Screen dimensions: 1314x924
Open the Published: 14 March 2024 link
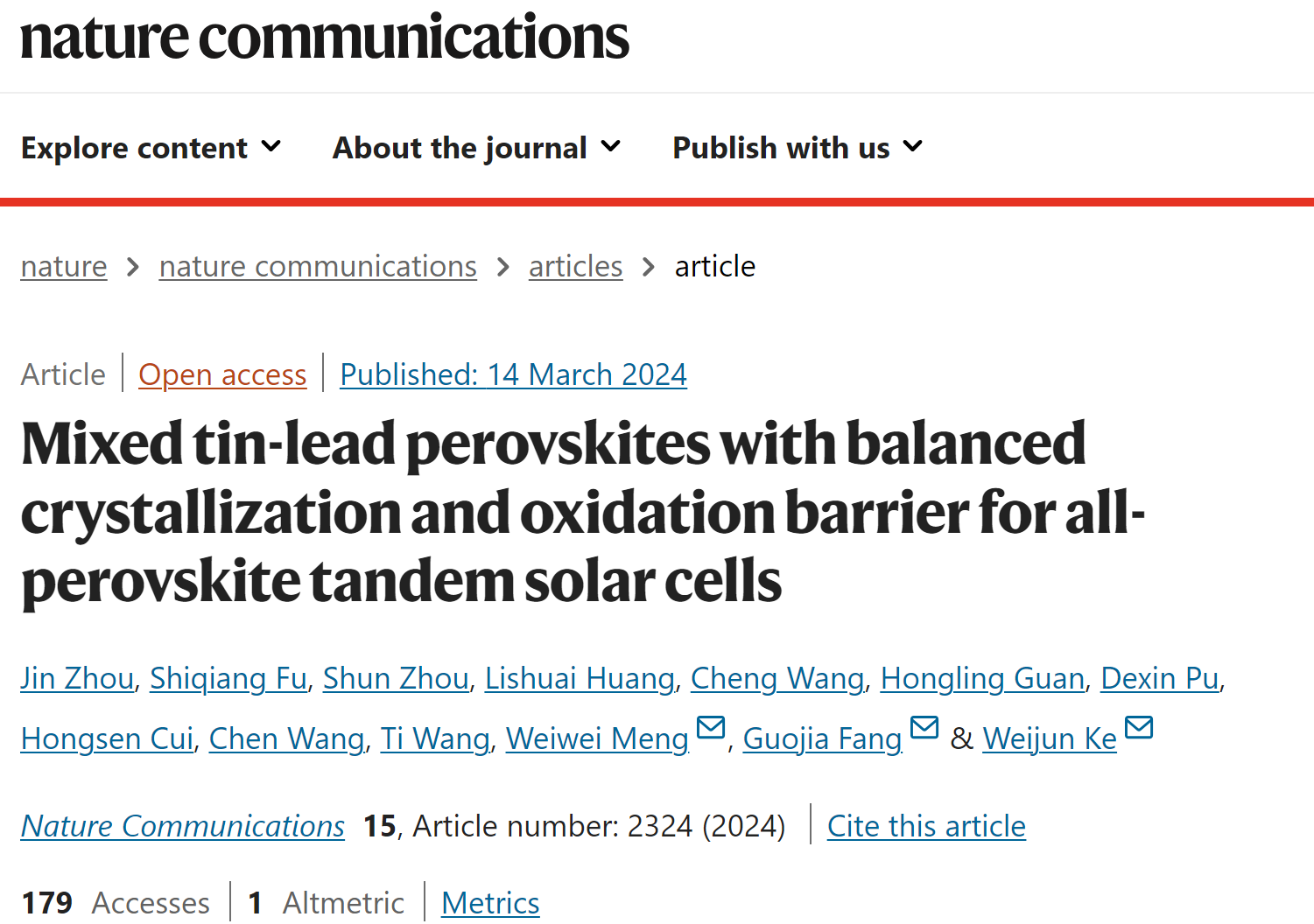click(x=513, y=374)
